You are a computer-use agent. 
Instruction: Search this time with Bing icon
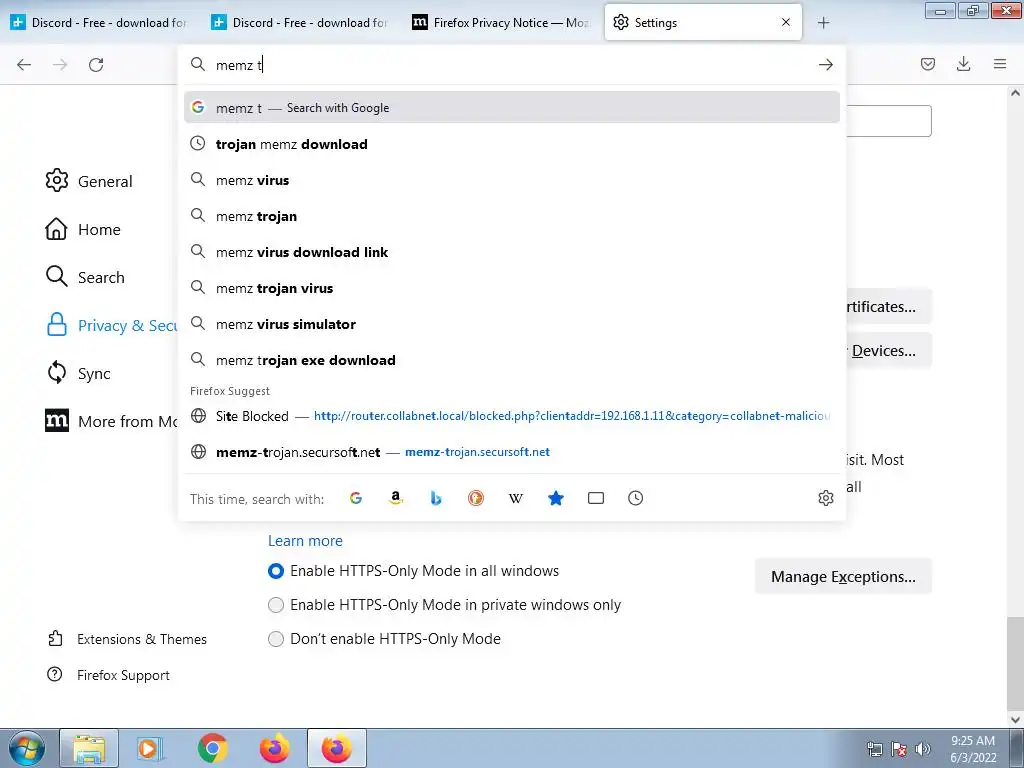click(x=436, y=498)
